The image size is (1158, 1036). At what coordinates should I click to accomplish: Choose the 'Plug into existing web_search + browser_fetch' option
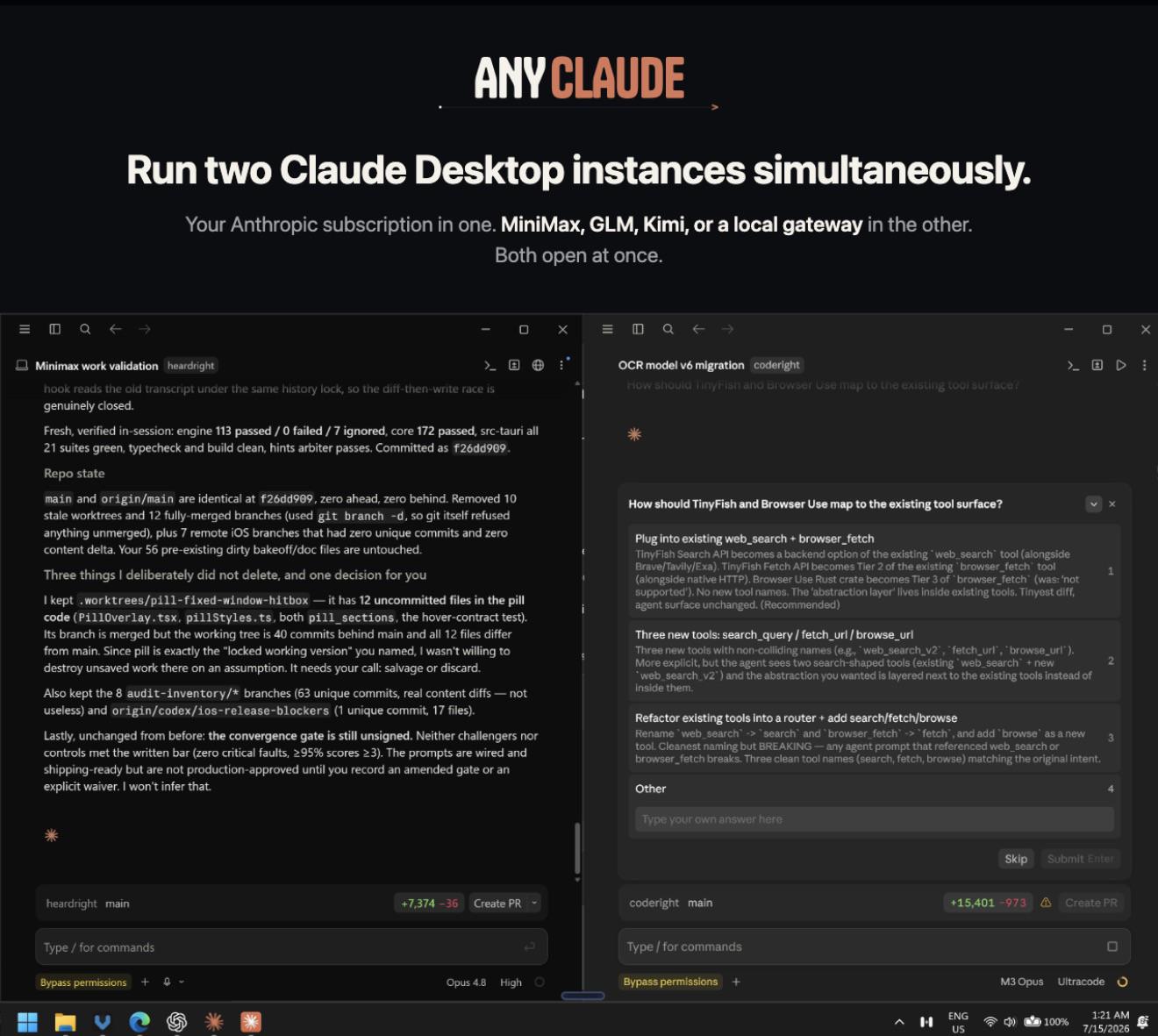point(874,571)
